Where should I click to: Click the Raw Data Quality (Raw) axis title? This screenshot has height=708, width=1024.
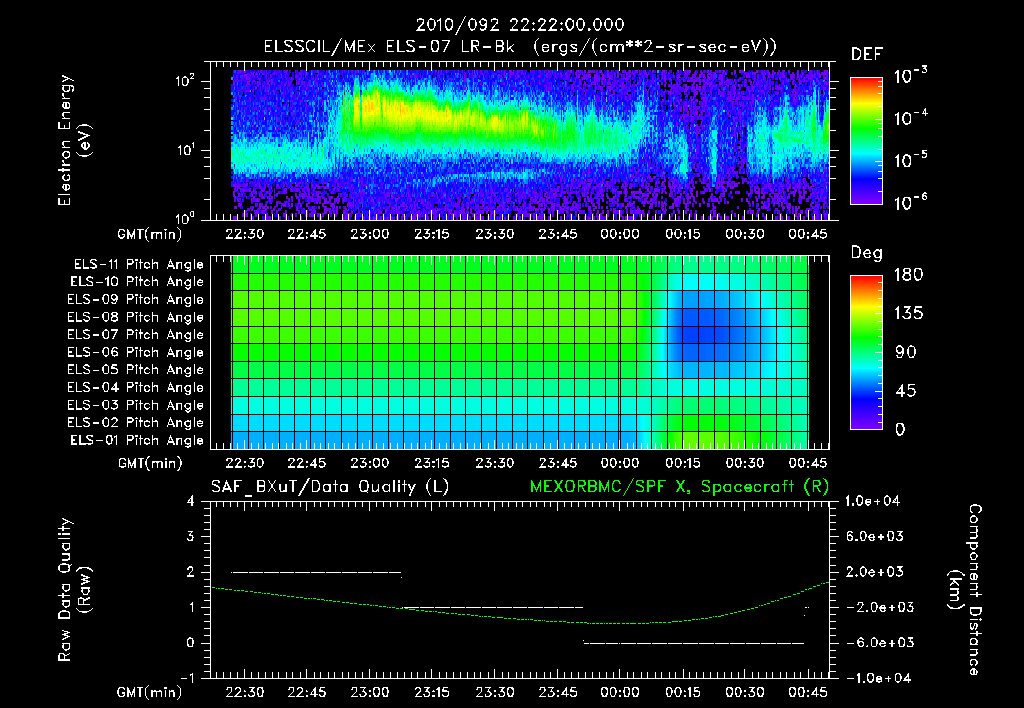coord(74,590)
